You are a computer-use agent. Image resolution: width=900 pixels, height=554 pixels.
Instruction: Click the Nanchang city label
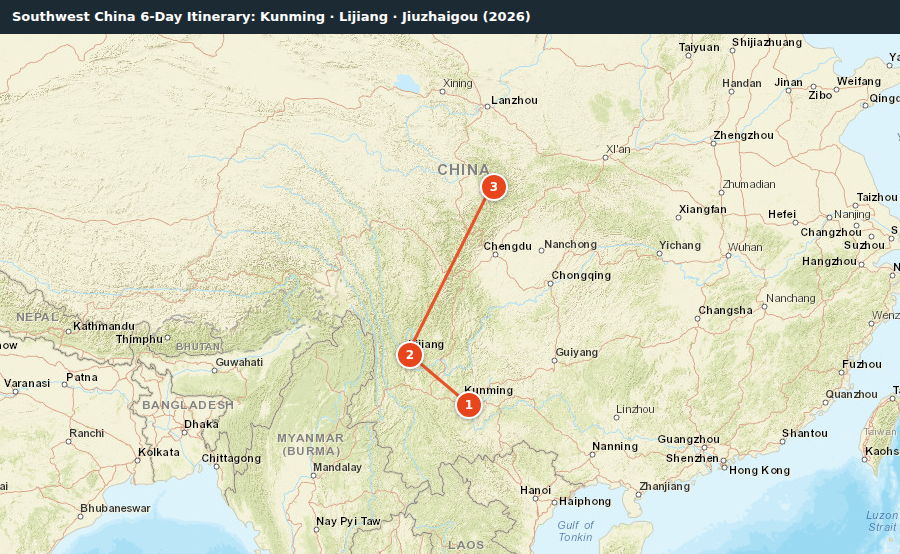[790, 299]
